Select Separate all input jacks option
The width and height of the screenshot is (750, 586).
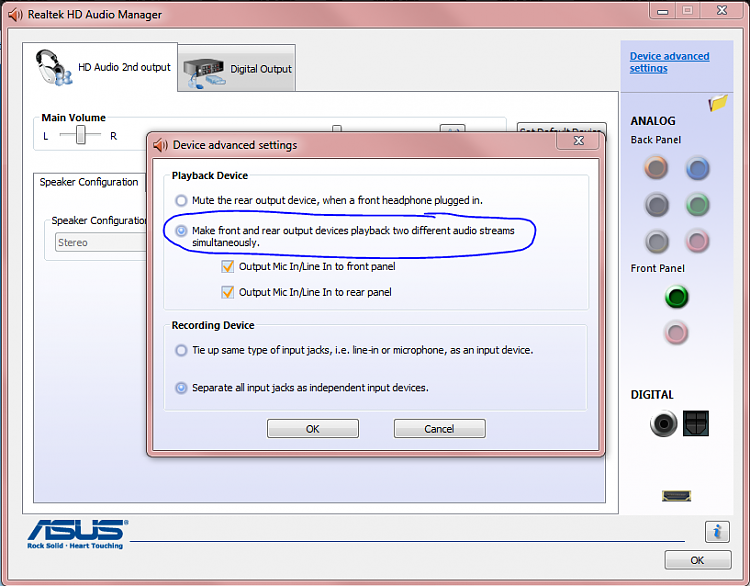pyautogui.click(x=181, y=387)
